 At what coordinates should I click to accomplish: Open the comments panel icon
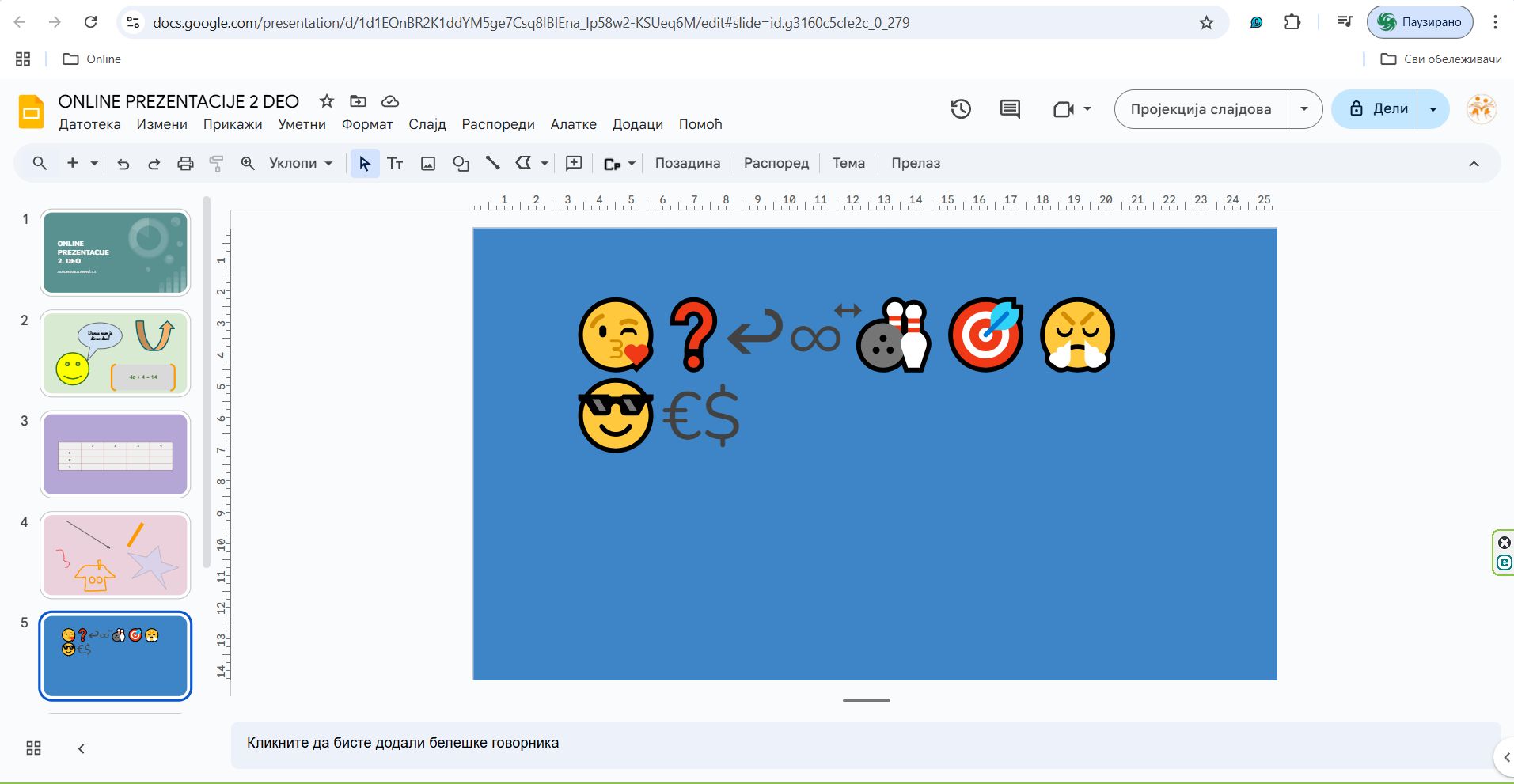pos(1010,109)
